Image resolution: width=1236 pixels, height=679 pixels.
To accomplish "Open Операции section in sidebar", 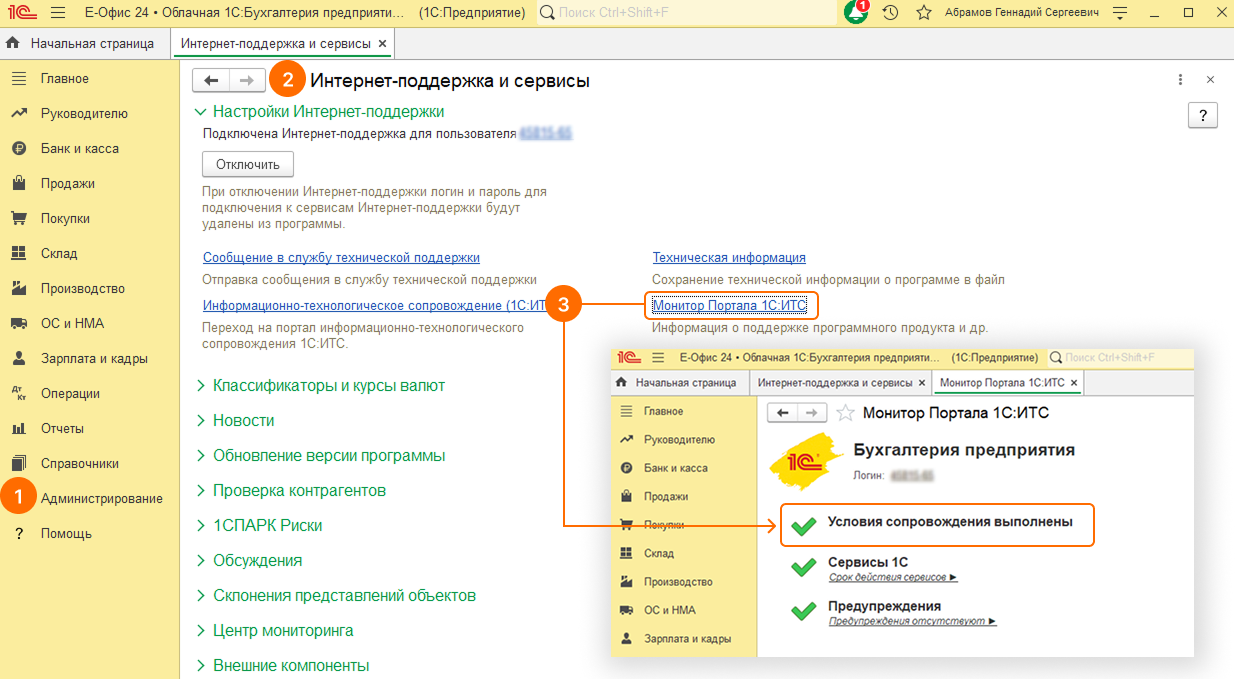I will pyautogui.click(x=70, y=394).
